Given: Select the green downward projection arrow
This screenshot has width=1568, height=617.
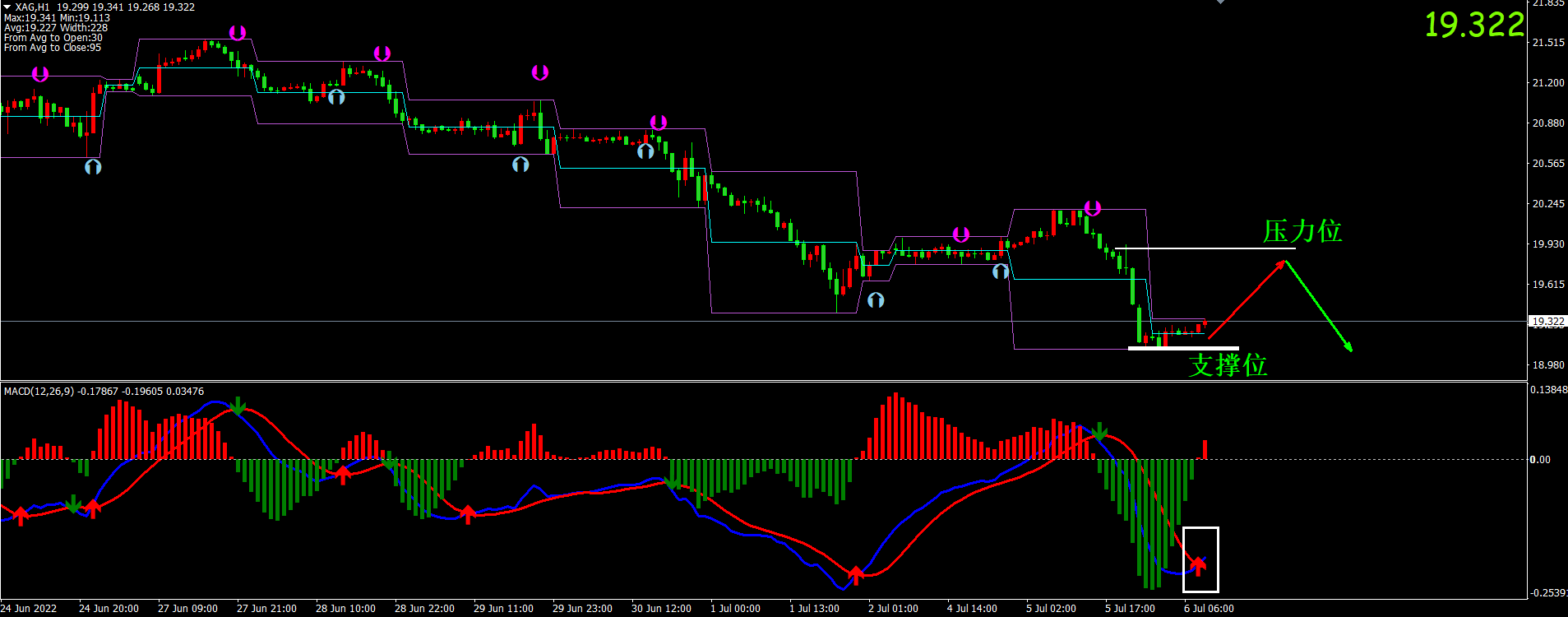Looking at the screenshot, I should click(x=1319, y=306).
